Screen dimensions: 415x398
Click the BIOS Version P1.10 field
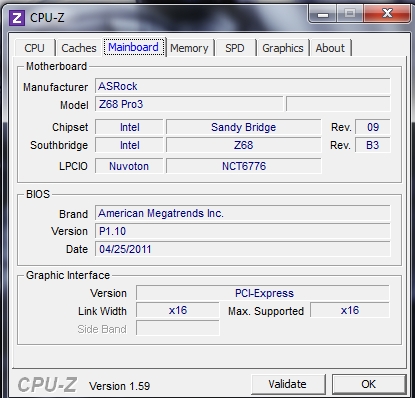point(243,231)
